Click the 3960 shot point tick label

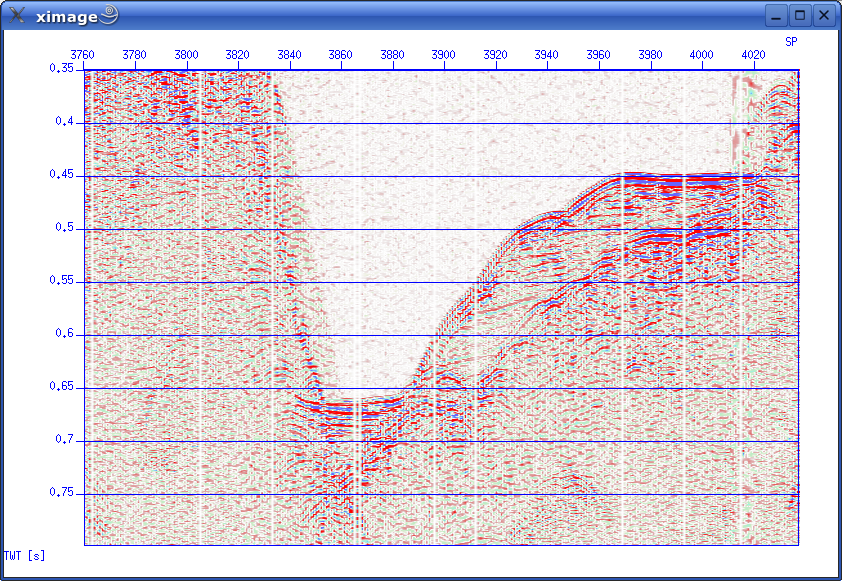click(598, 55)
